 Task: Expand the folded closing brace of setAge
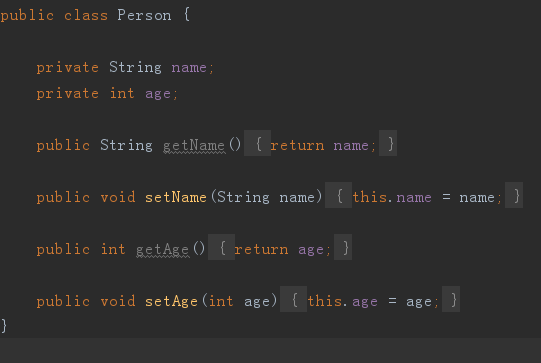point(451,299)
